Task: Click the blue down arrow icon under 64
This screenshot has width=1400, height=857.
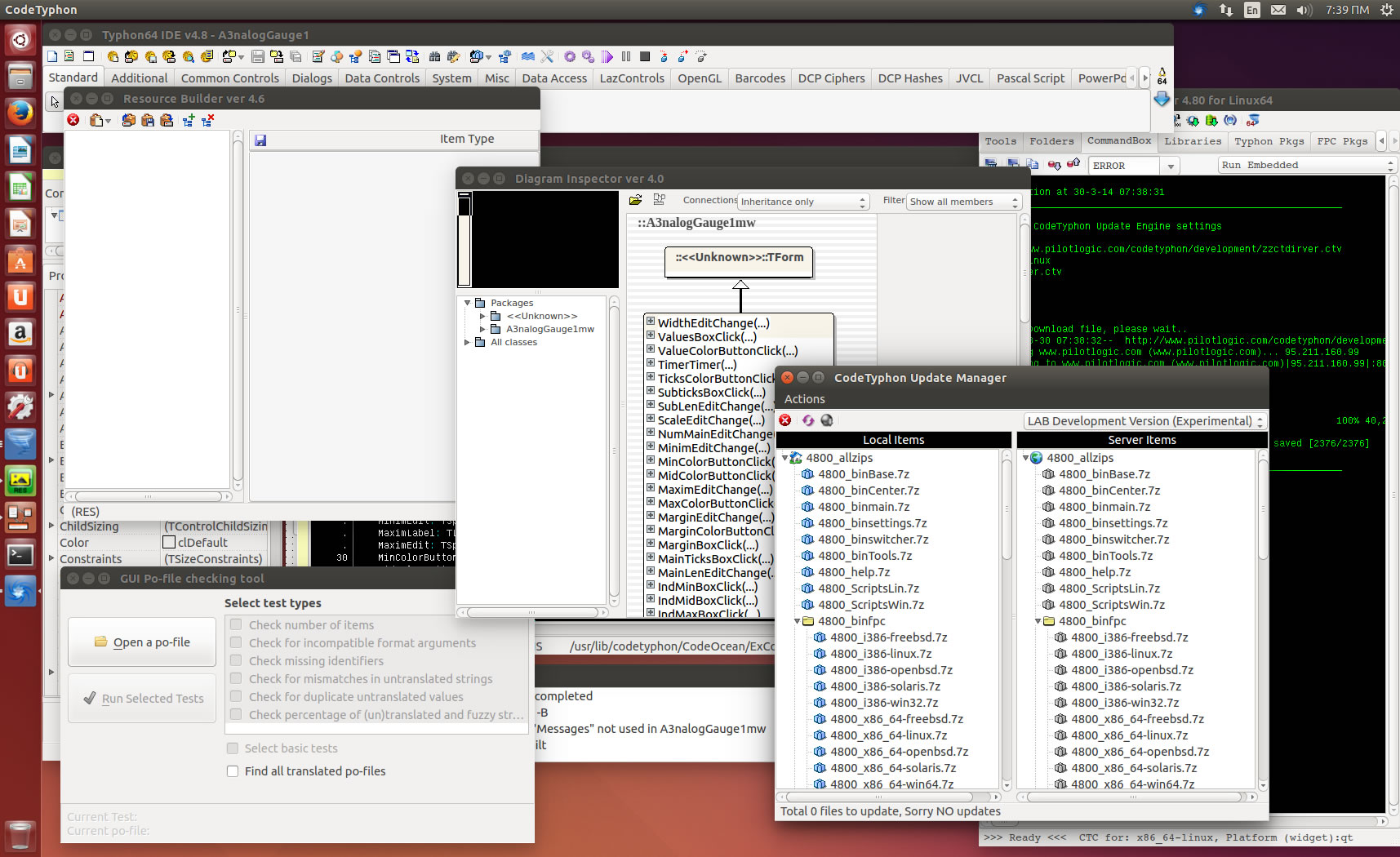Action: 1162,99
